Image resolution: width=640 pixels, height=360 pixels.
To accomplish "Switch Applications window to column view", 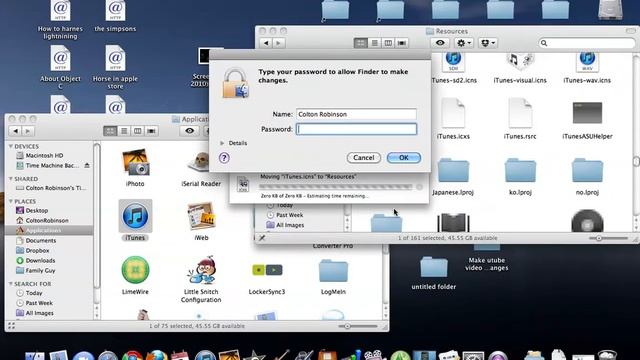I will (x=138, y=131).
